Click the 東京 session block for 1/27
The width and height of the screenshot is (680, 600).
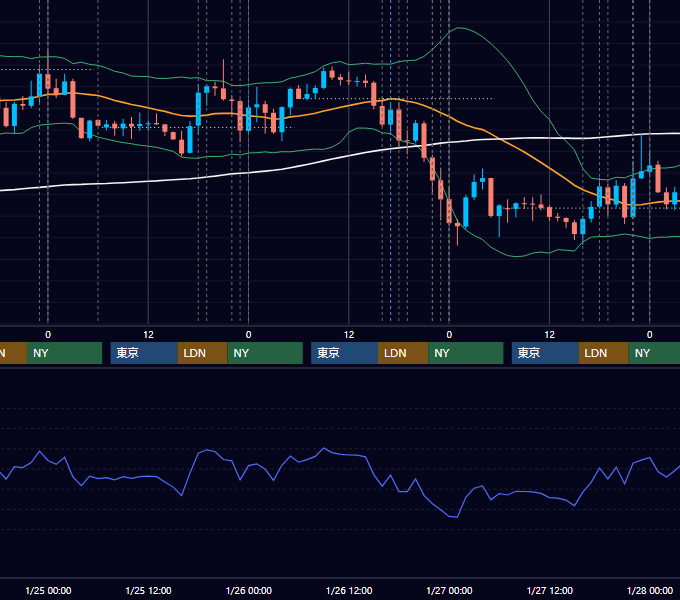545,353
